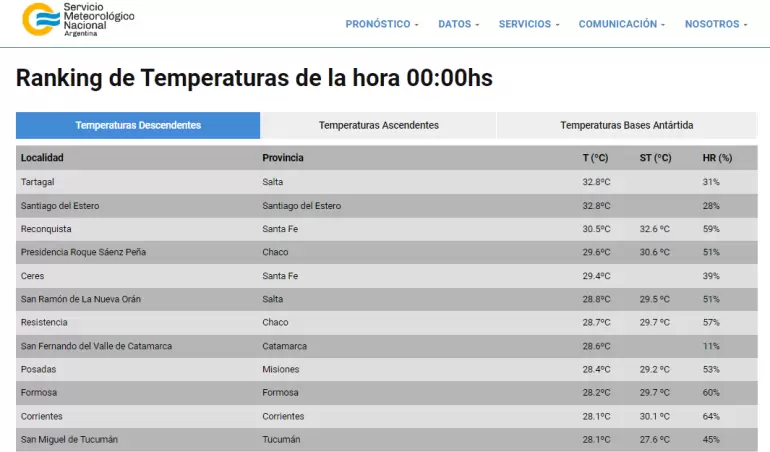770x452 pixels.
Task: Open the SERVICIOS dropdown
Action: 529,24
